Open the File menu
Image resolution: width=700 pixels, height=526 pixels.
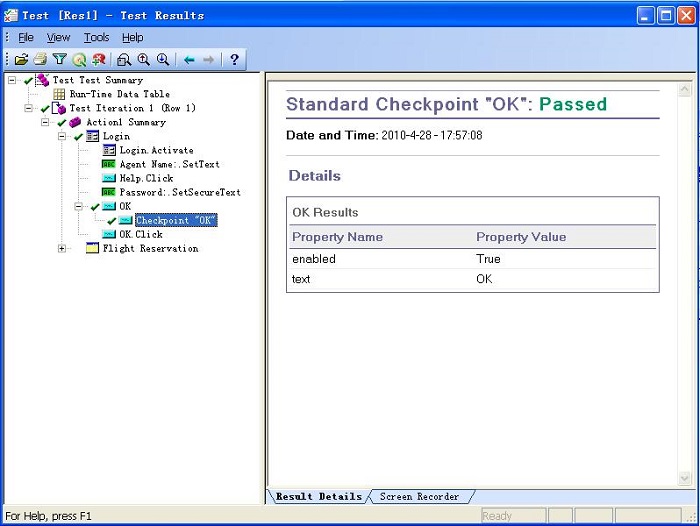pos(26,38)
